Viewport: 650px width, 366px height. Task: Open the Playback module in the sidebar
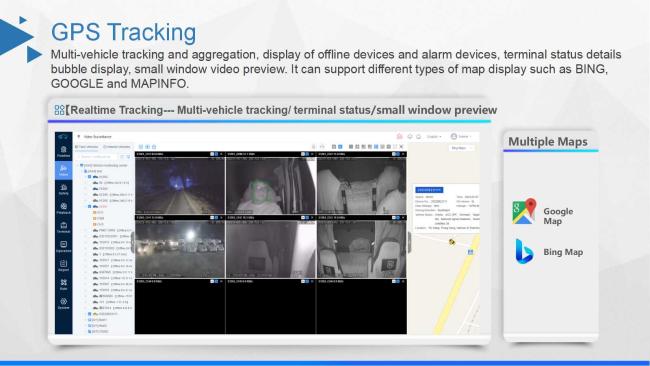[x=63, y=208]
